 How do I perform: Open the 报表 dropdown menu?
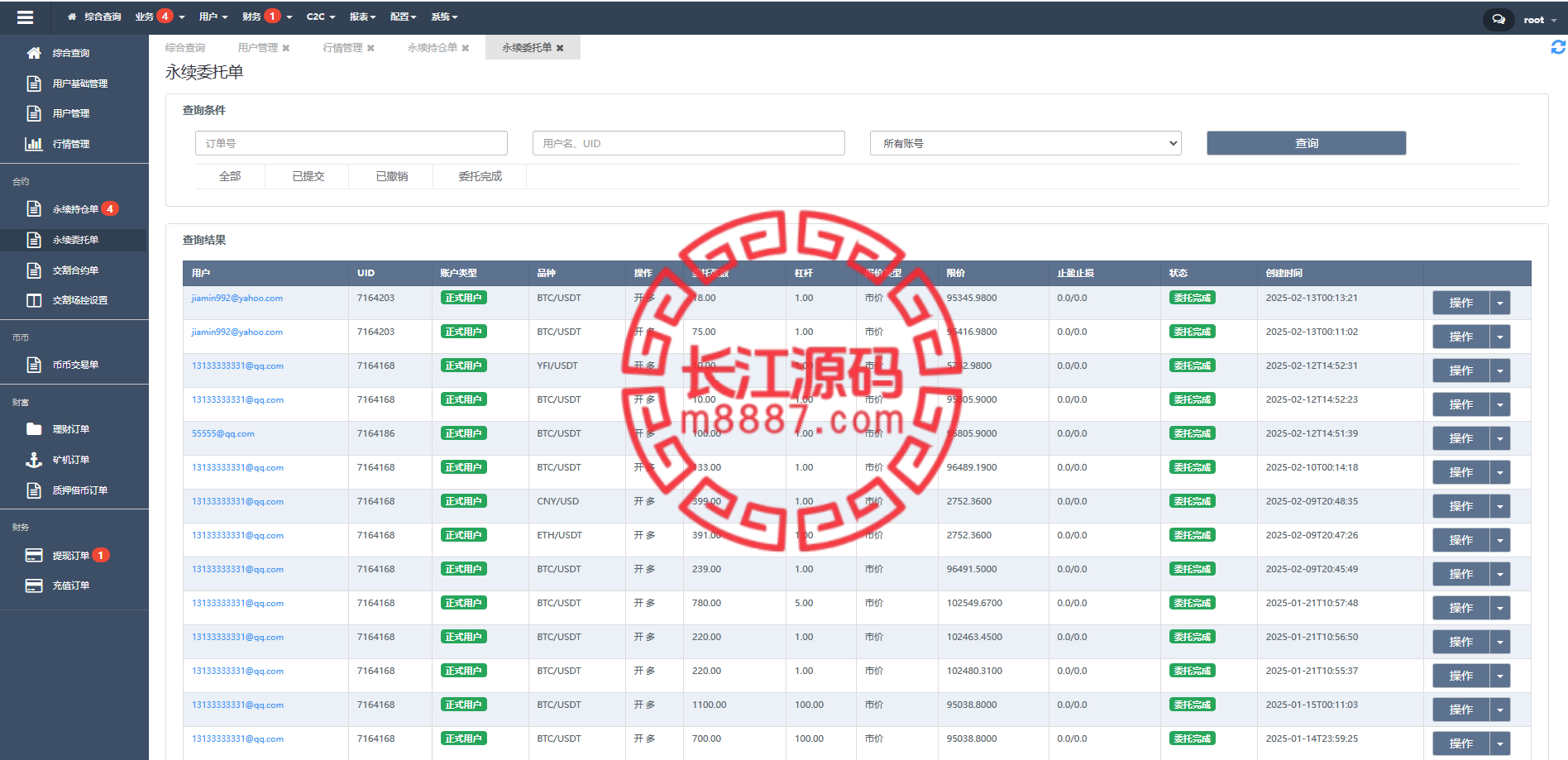(x=362, y=17)
